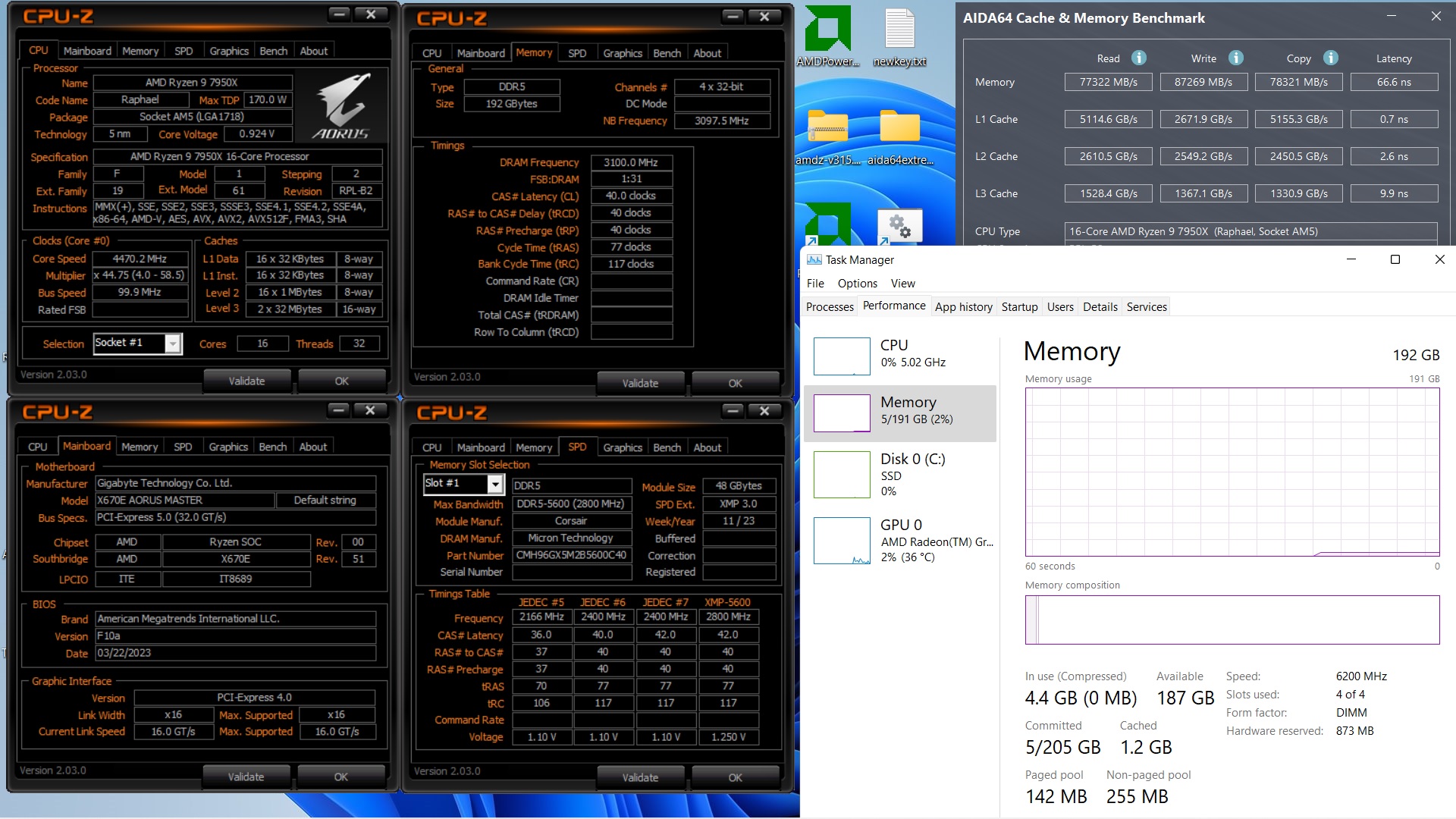Click the NB Frequency 3097.5 MHz value

coord(722,121)
